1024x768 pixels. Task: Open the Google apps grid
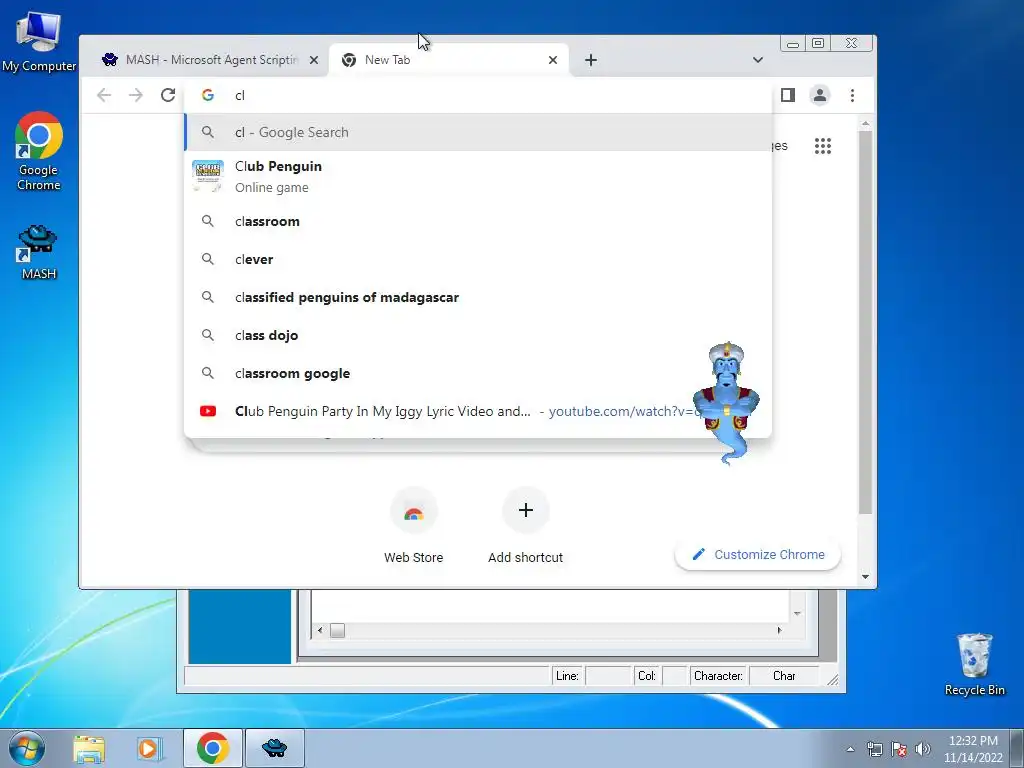coord(823,146)
